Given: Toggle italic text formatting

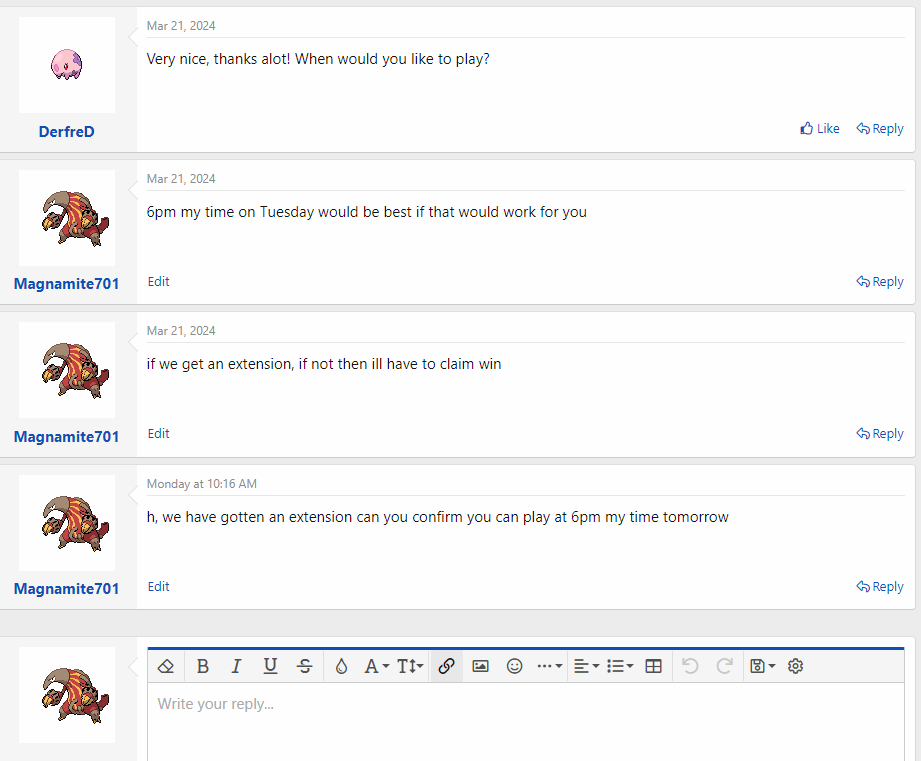Looking at the screenshot, I should 236,666.
